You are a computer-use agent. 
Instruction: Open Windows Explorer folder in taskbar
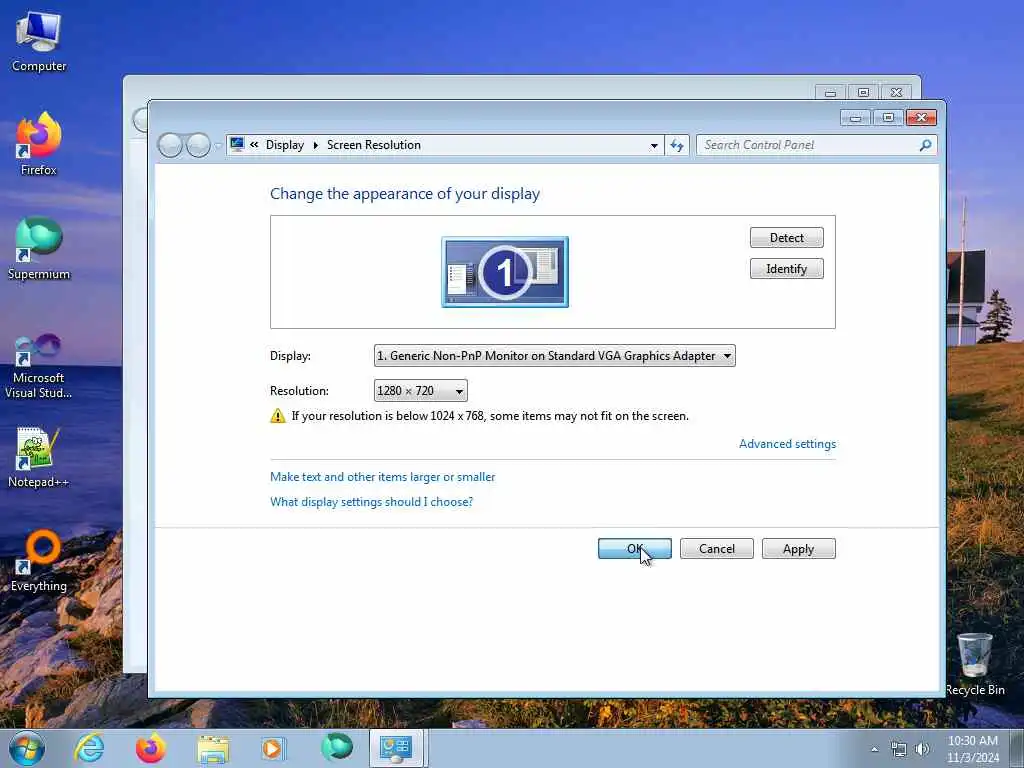tap(212, 748)
